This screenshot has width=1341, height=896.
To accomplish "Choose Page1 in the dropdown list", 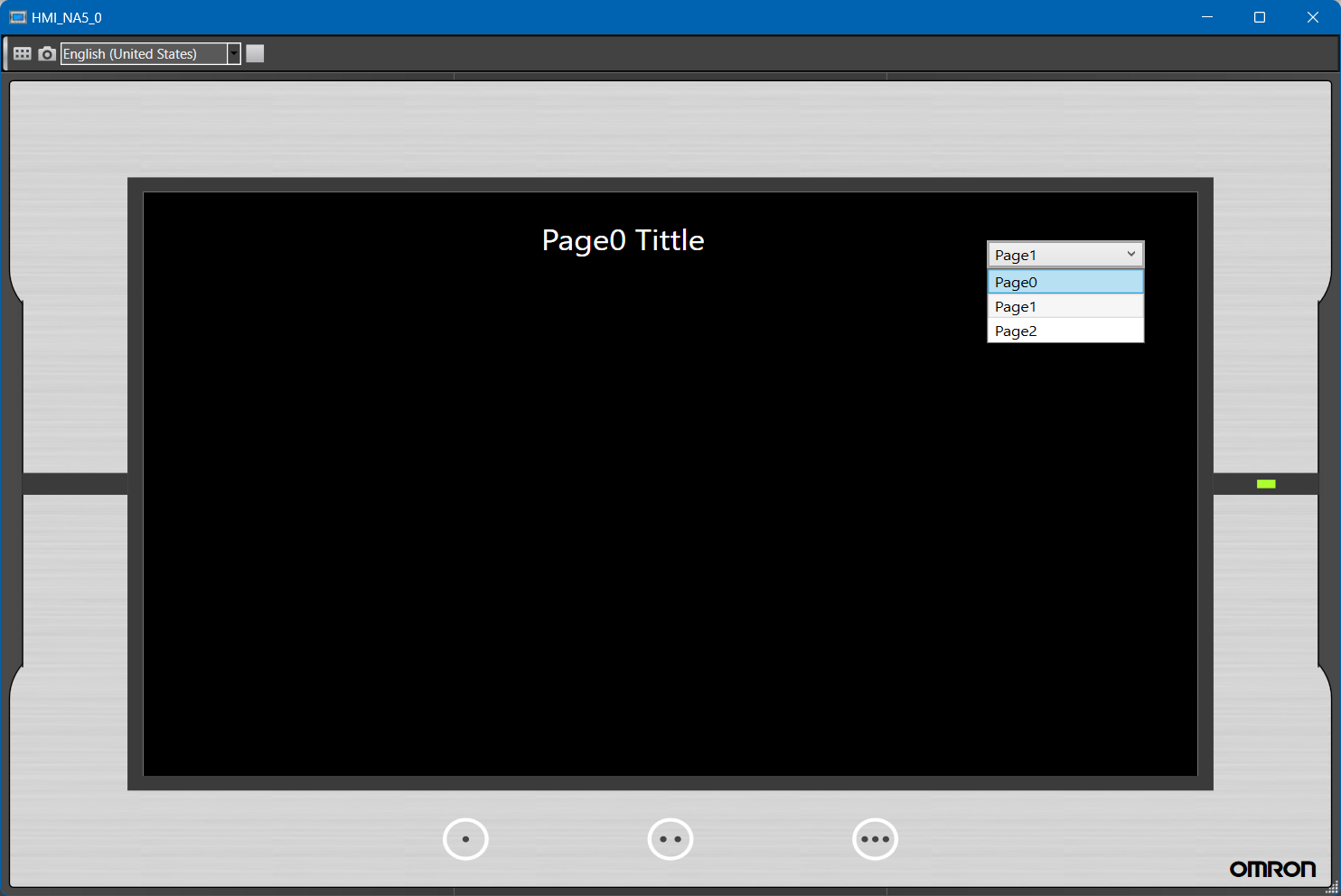I will click(1065, 306).
